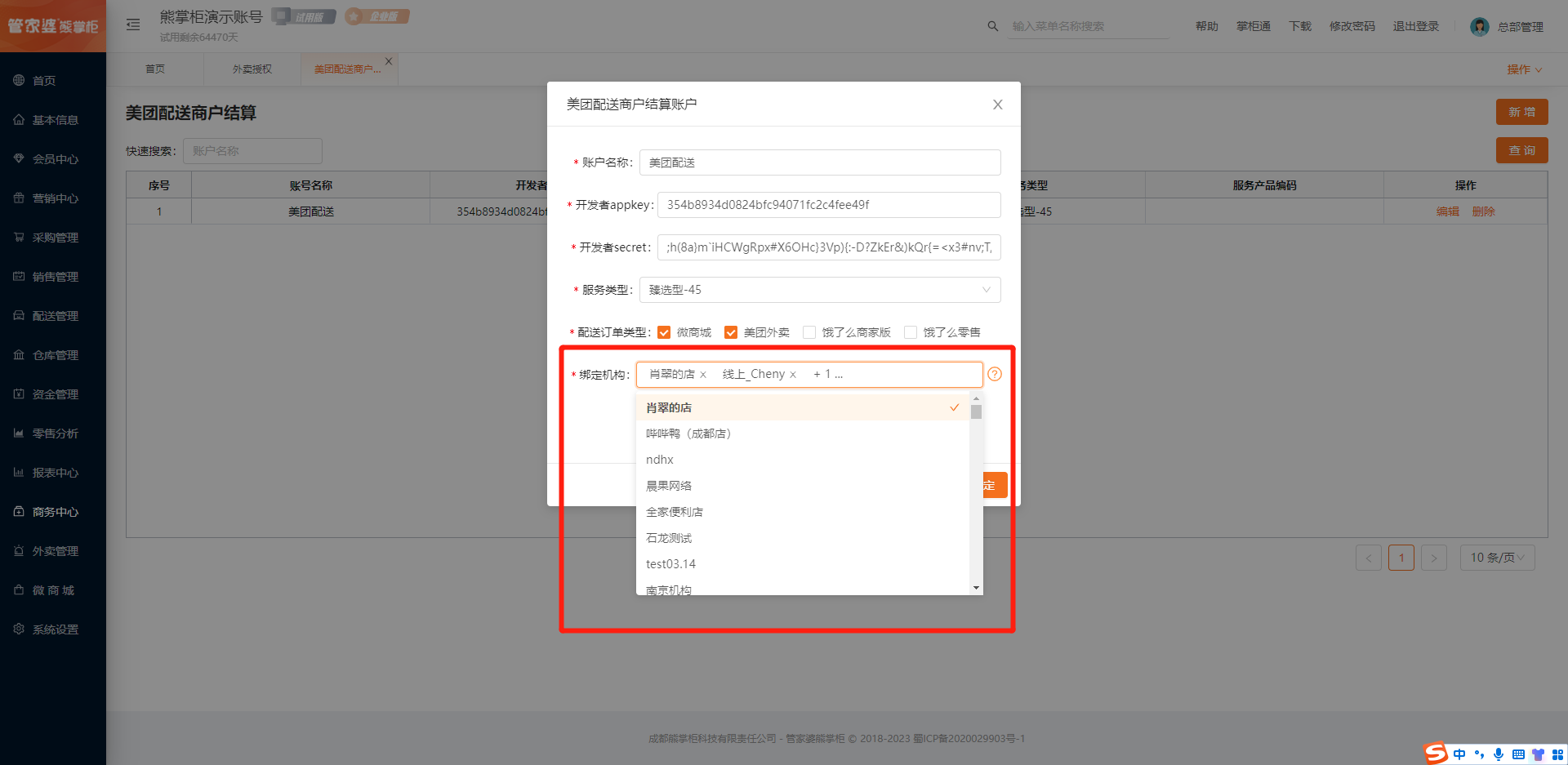The width and height of the screenshot is (1568, 765).
Task: Open 资金管理 in the sidebar
Action: (53, 394)
